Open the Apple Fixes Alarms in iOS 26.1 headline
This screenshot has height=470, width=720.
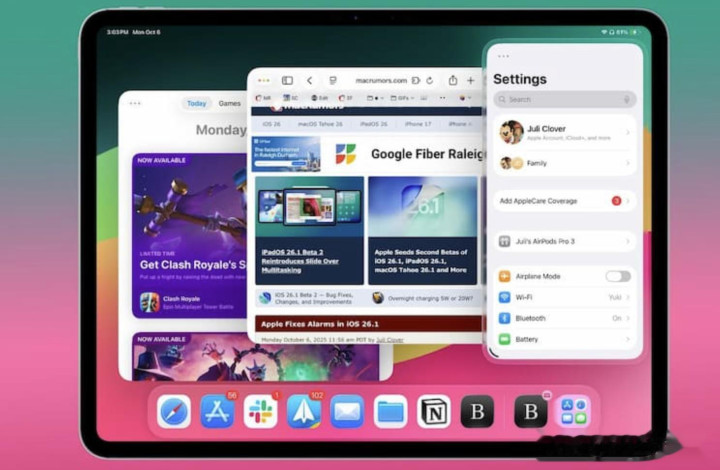[320, 324]
